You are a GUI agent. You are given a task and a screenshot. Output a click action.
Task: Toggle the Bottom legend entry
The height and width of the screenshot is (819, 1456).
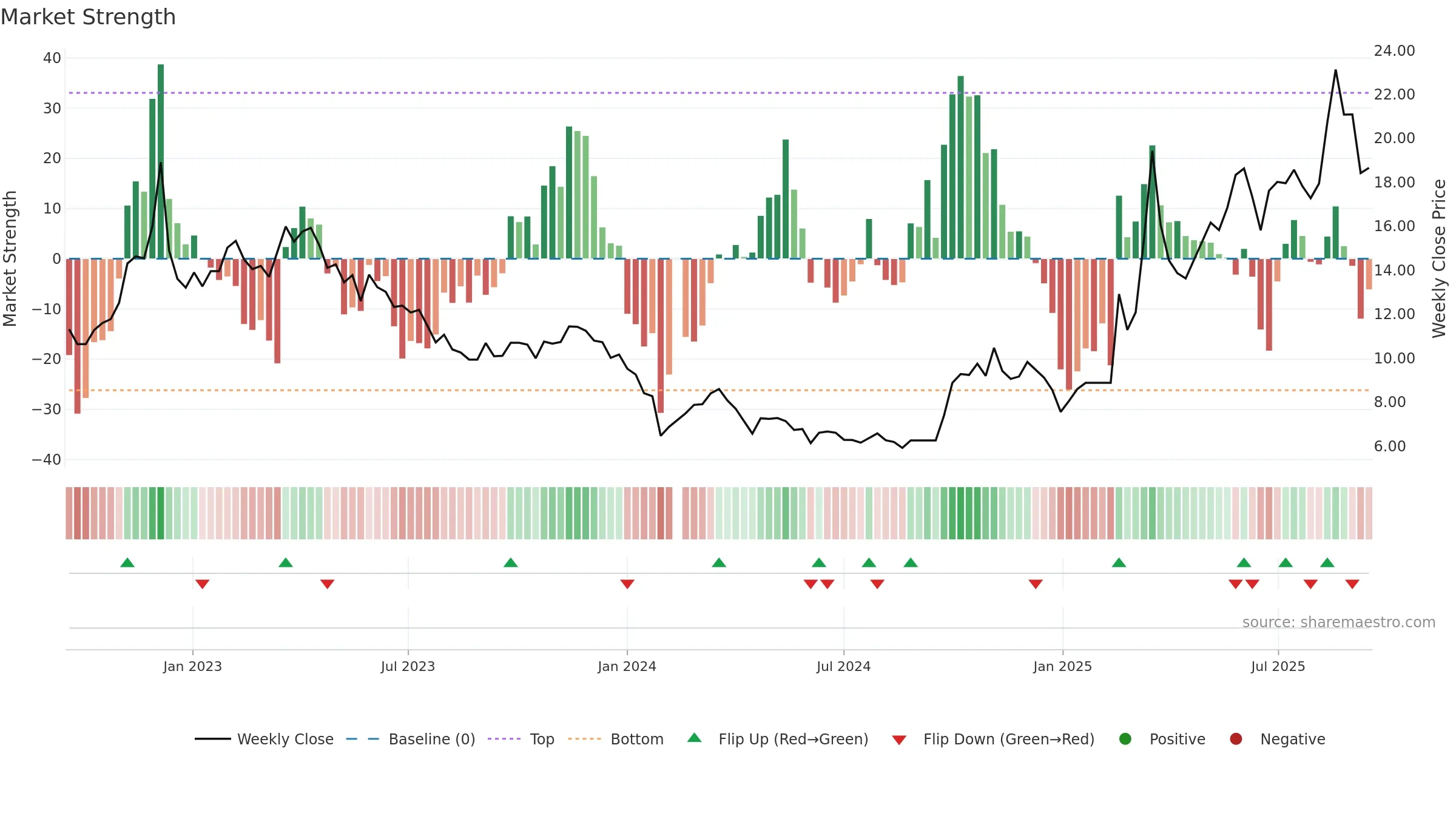(616, 739)
